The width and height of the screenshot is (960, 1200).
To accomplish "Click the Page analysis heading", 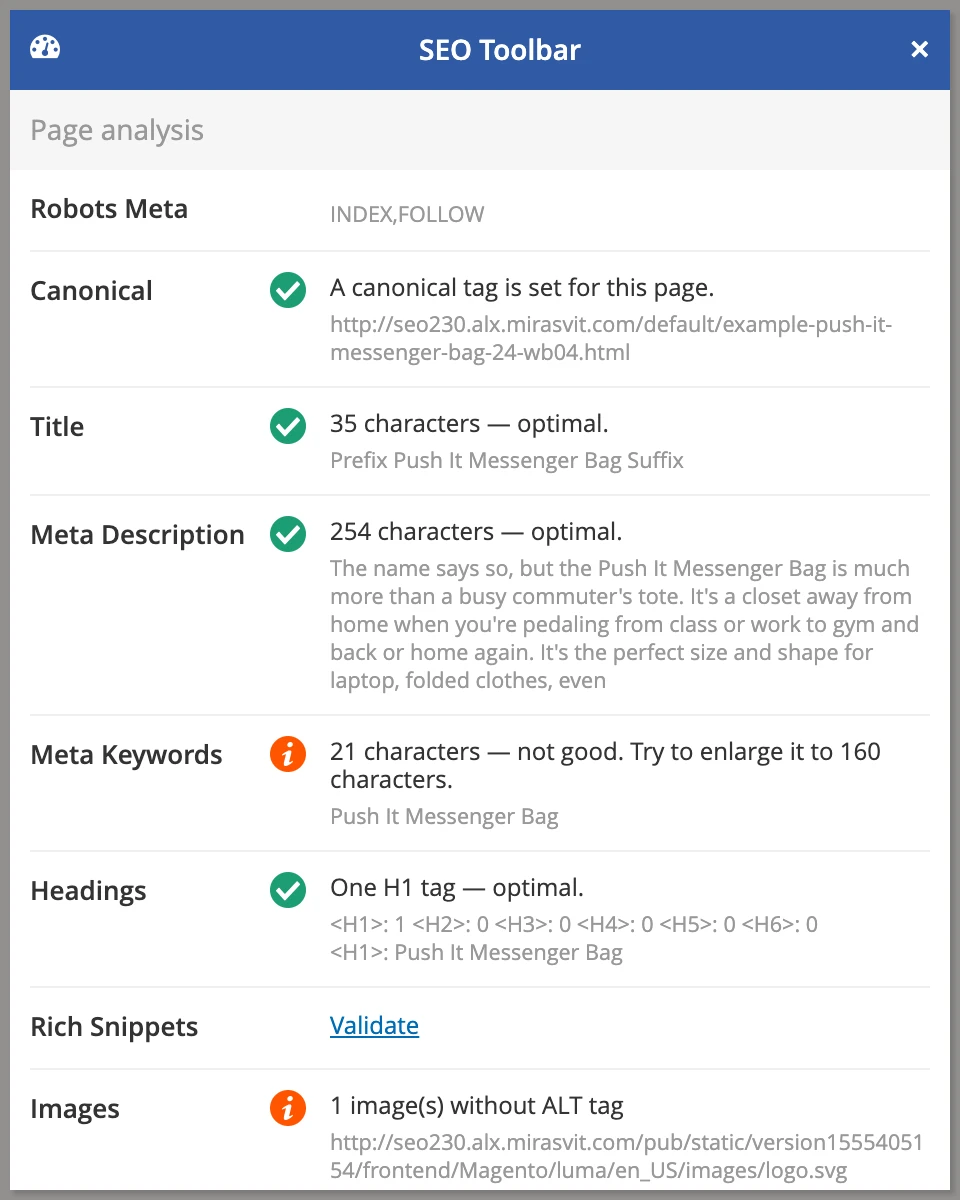I will (x=117, y=130).
